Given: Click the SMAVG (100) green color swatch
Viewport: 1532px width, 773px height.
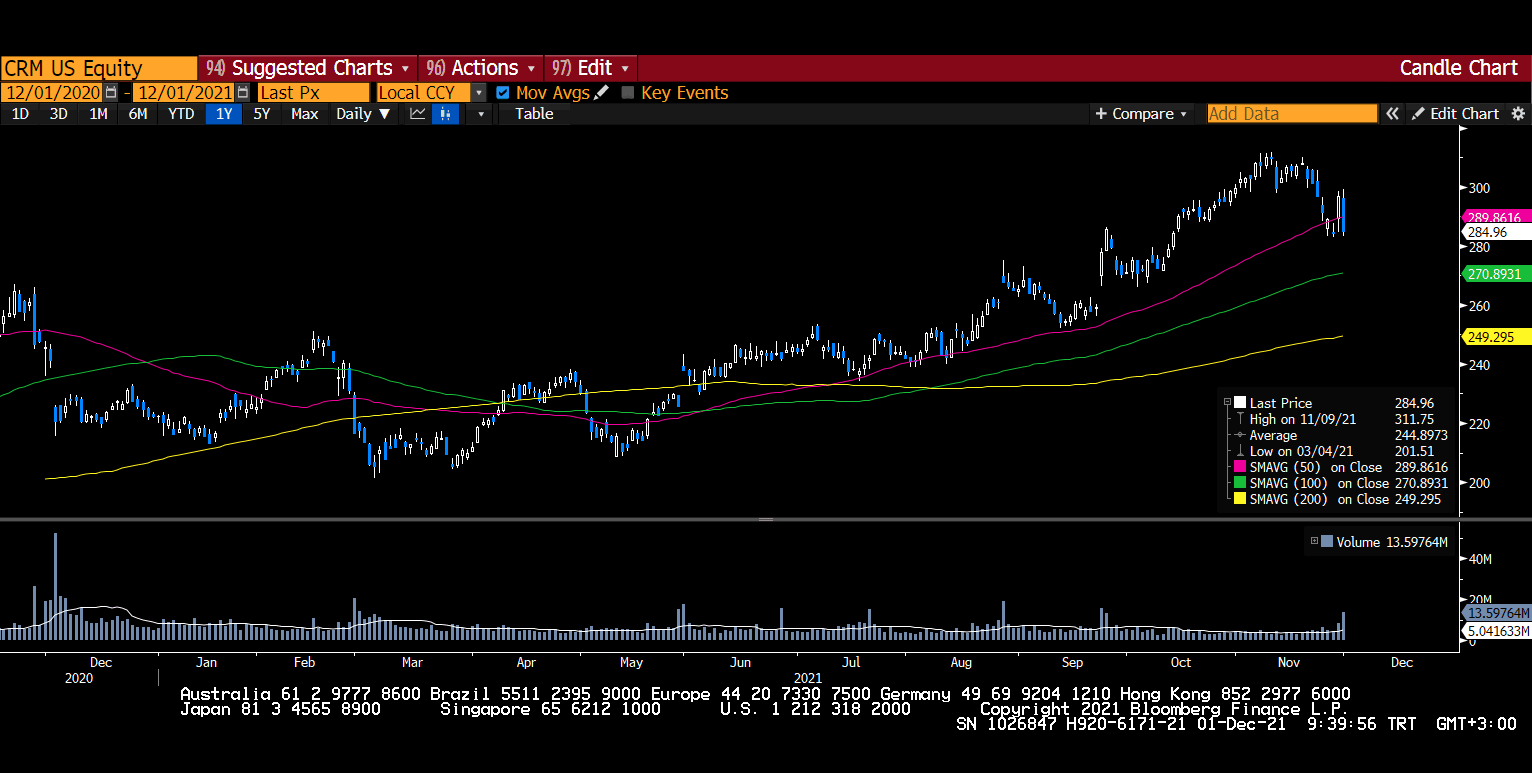Looking at the screenshot, I should click(1241, 484).
